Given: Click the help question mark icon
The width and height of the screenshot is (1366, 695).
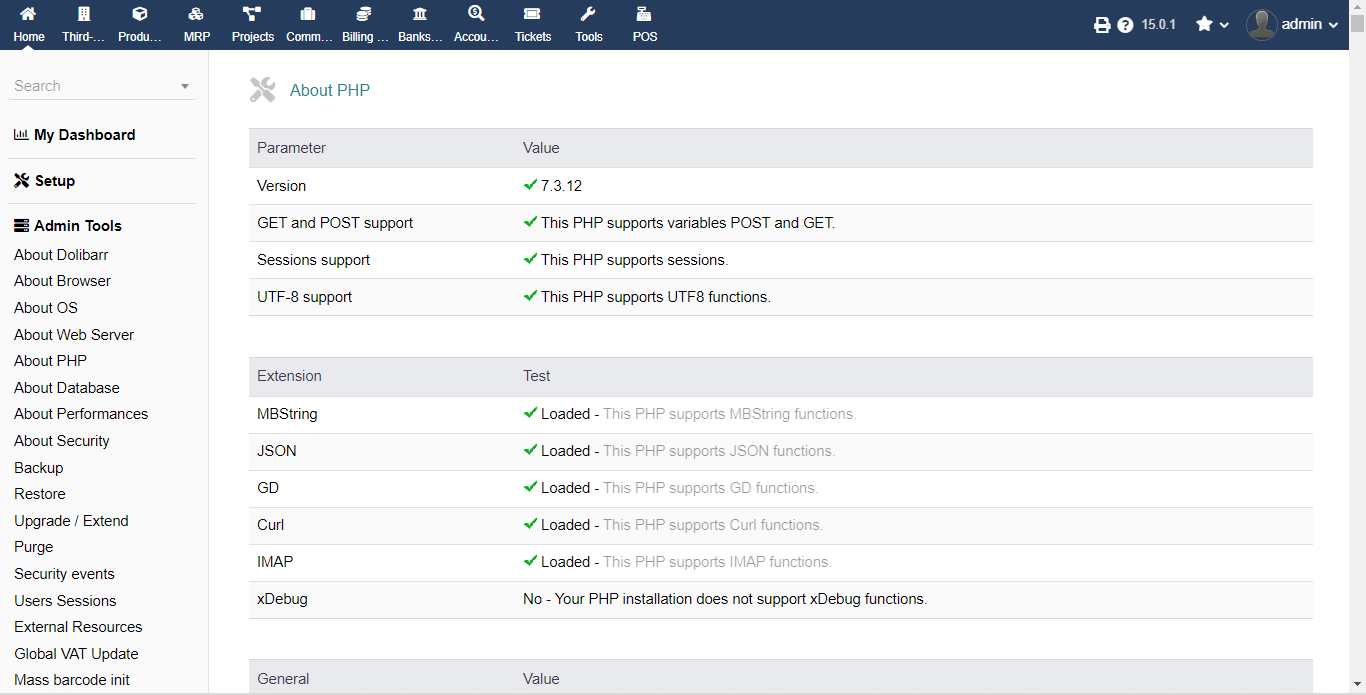Looking at the screenshot, I should (1126, 25).
